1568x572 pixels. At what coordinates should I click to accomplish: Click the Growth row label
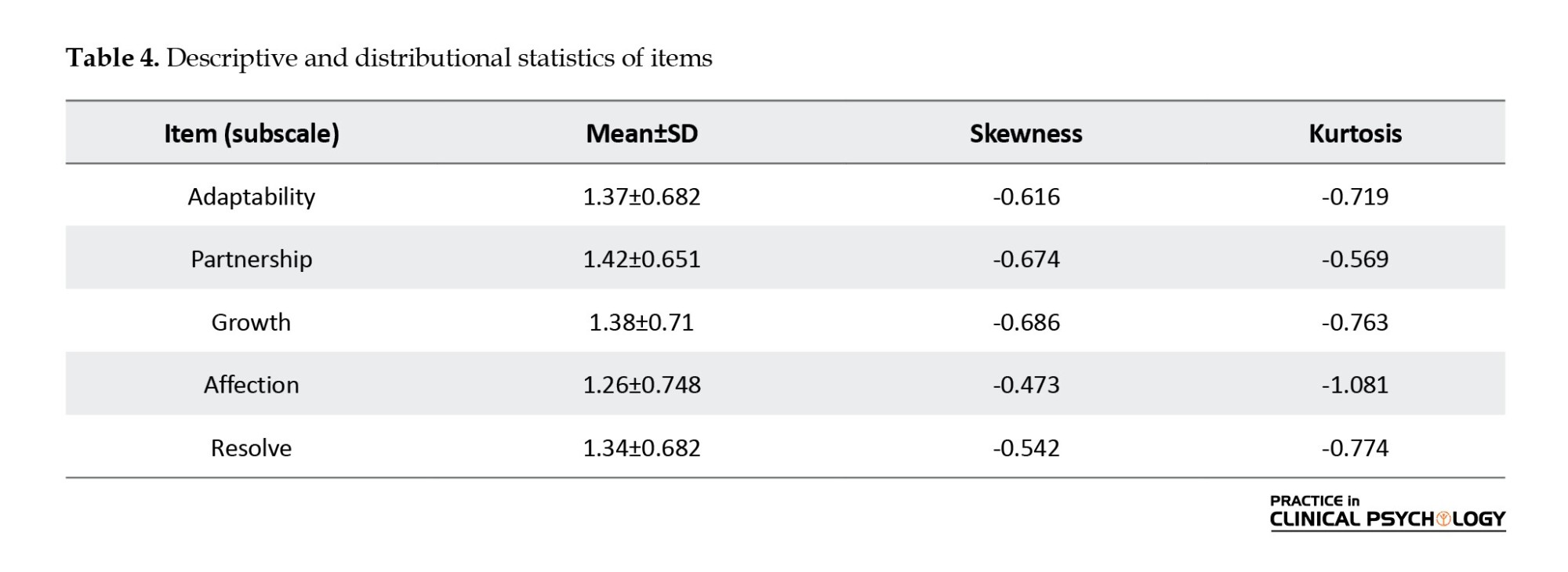251,322
